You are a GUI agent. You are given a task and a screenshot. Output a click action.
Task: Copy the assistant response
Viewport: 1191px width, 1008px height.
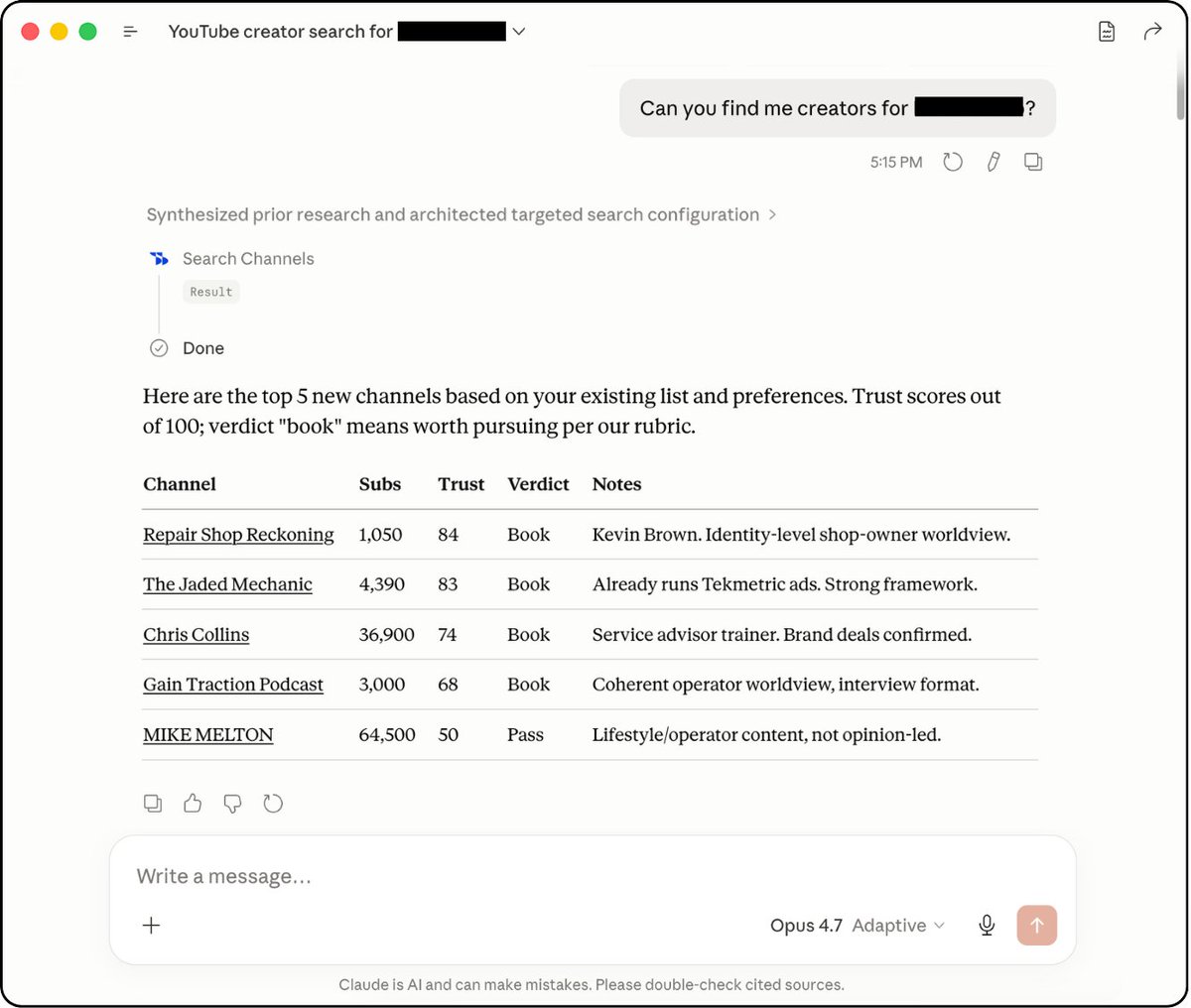pos(153,804)
